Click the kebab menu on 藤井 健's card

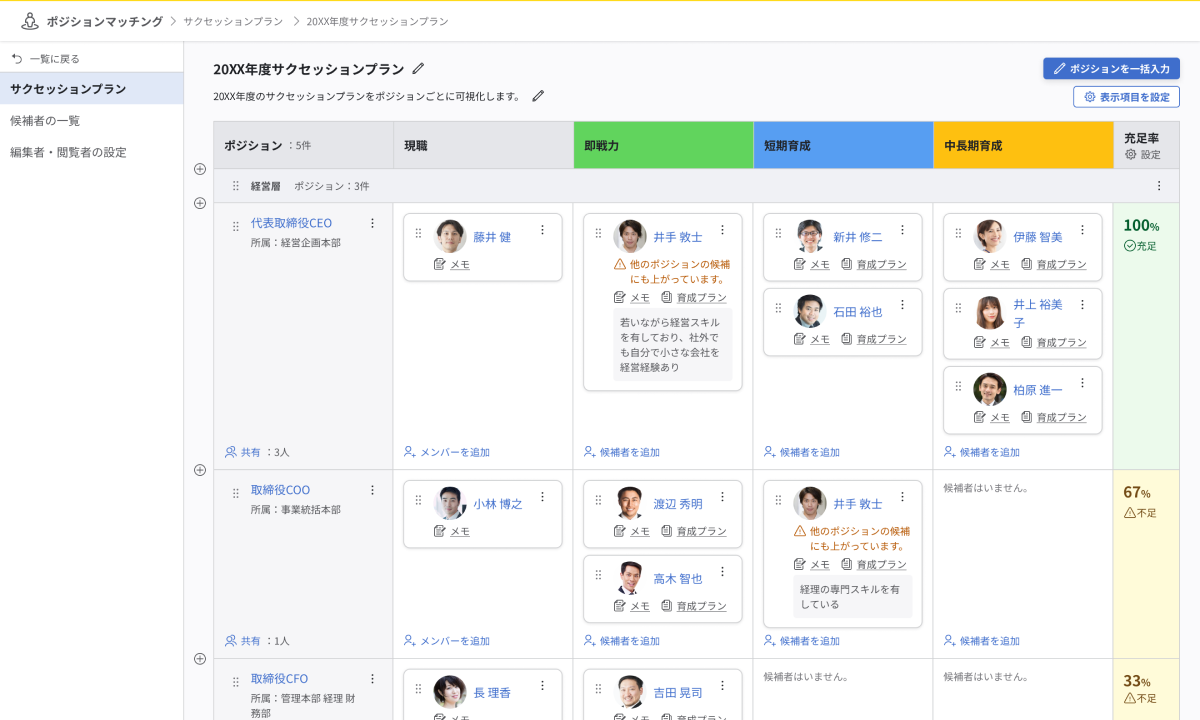tap(543, 230)
